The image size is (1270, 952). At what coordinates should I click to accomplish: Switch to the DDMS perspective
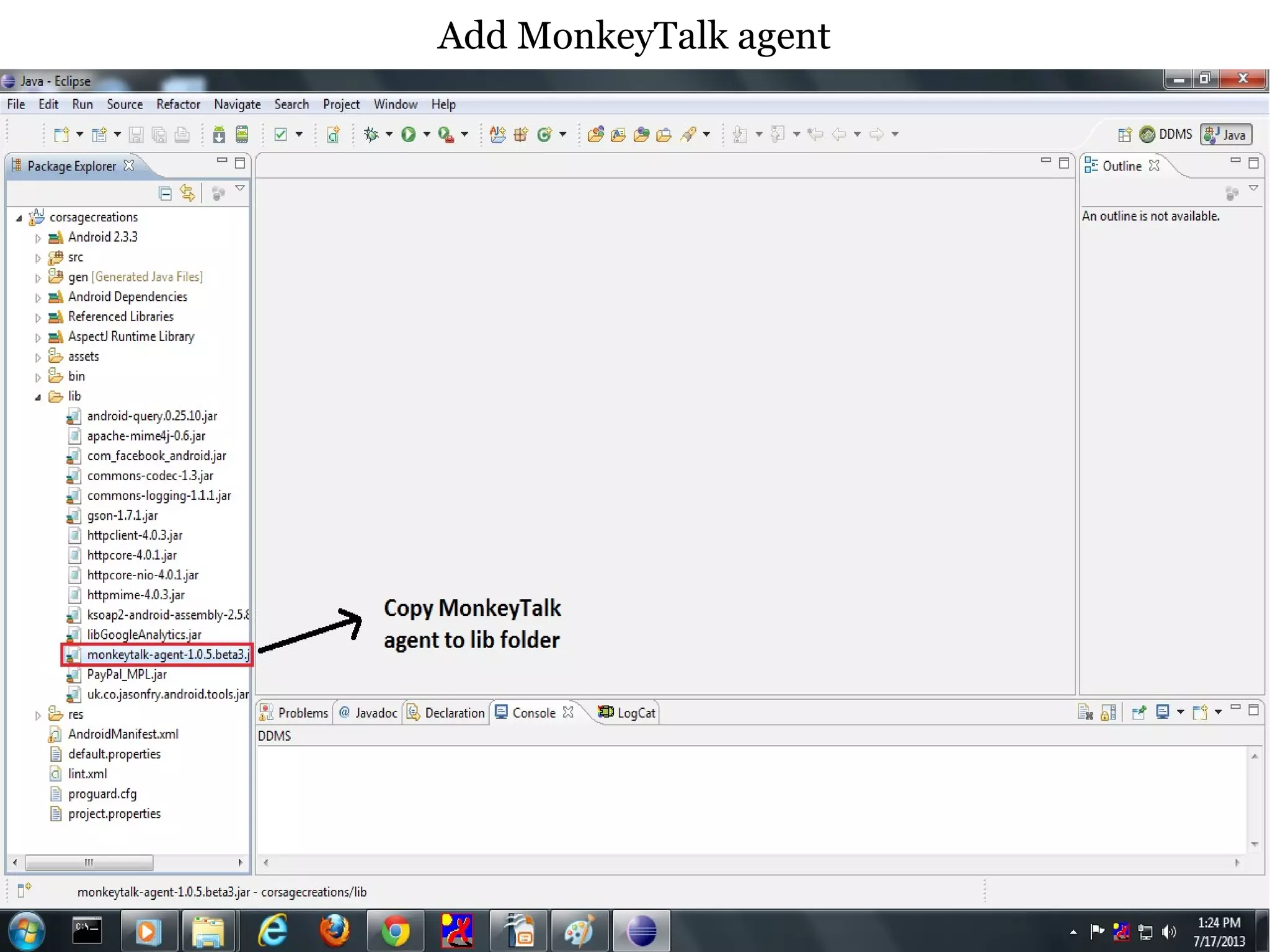click(x=1166, y=135)
